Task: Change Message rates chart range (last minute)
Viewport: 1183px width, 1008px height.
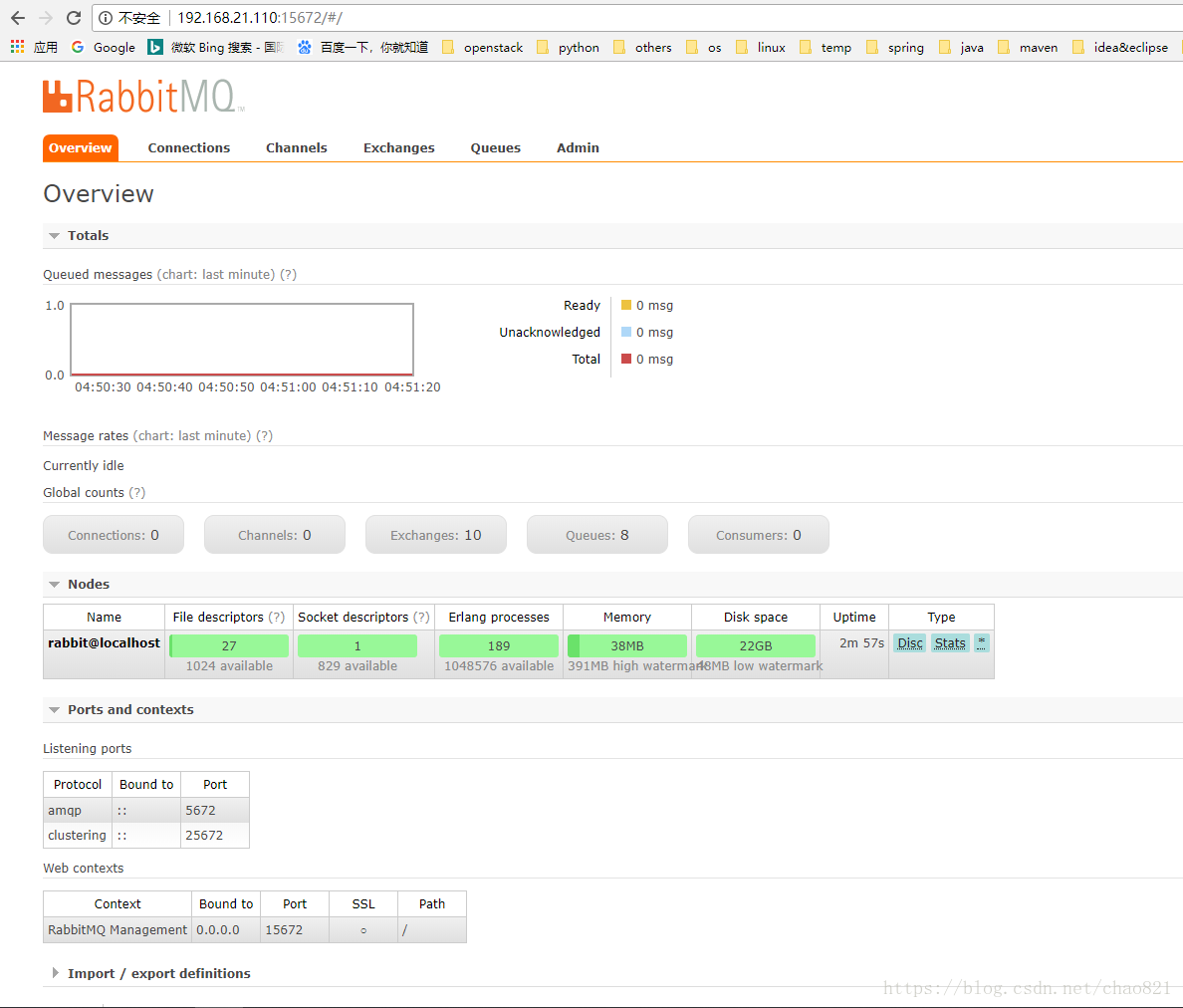Action: click(191, 436)
